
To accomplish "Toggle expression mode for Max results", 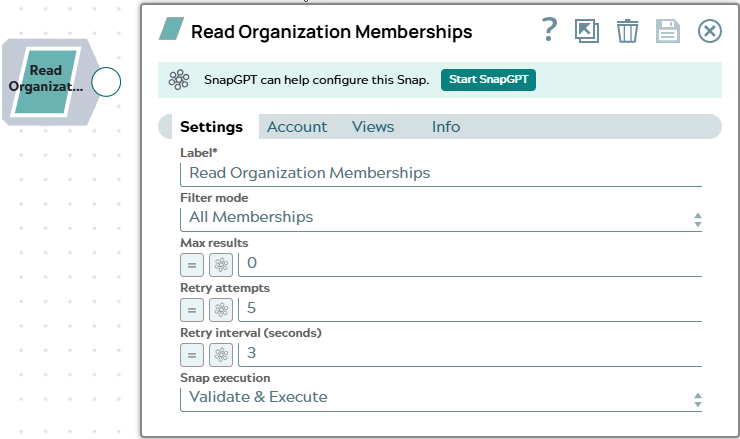I will coord(192,265).
